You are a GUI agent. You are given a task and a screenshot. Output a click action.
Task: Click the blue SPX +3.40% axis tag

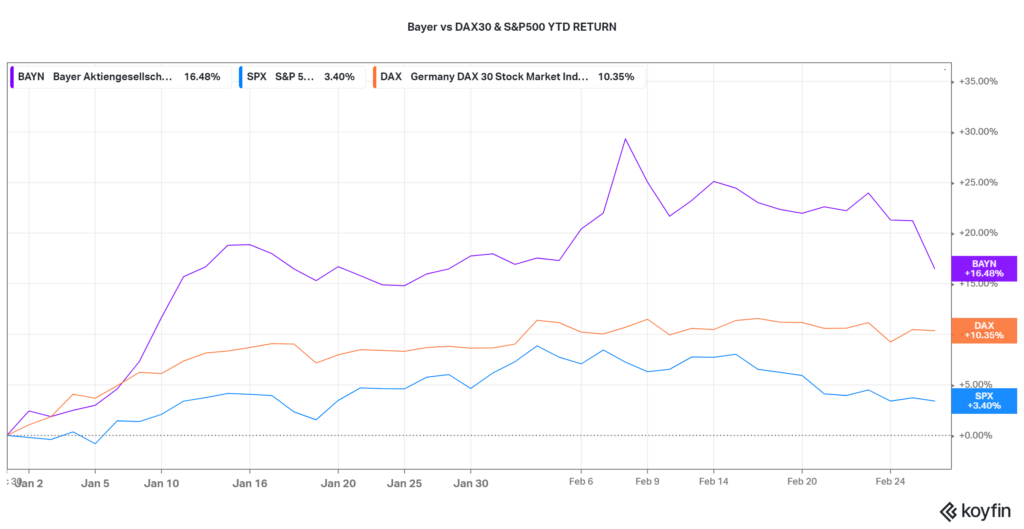pyautogui.click(x=984, y=401)
